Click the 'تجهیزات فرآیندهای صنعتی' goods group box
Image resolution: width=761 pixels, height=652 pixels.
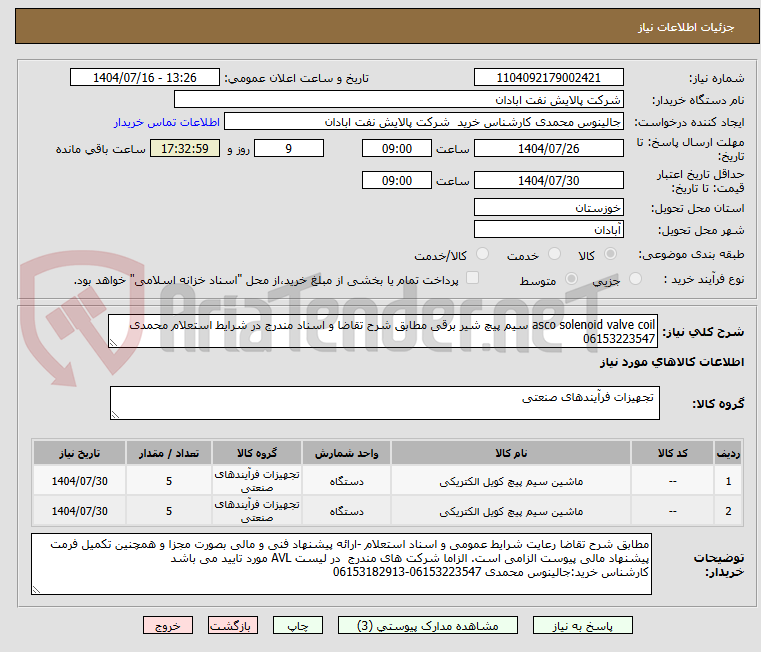tap(384, 404)
